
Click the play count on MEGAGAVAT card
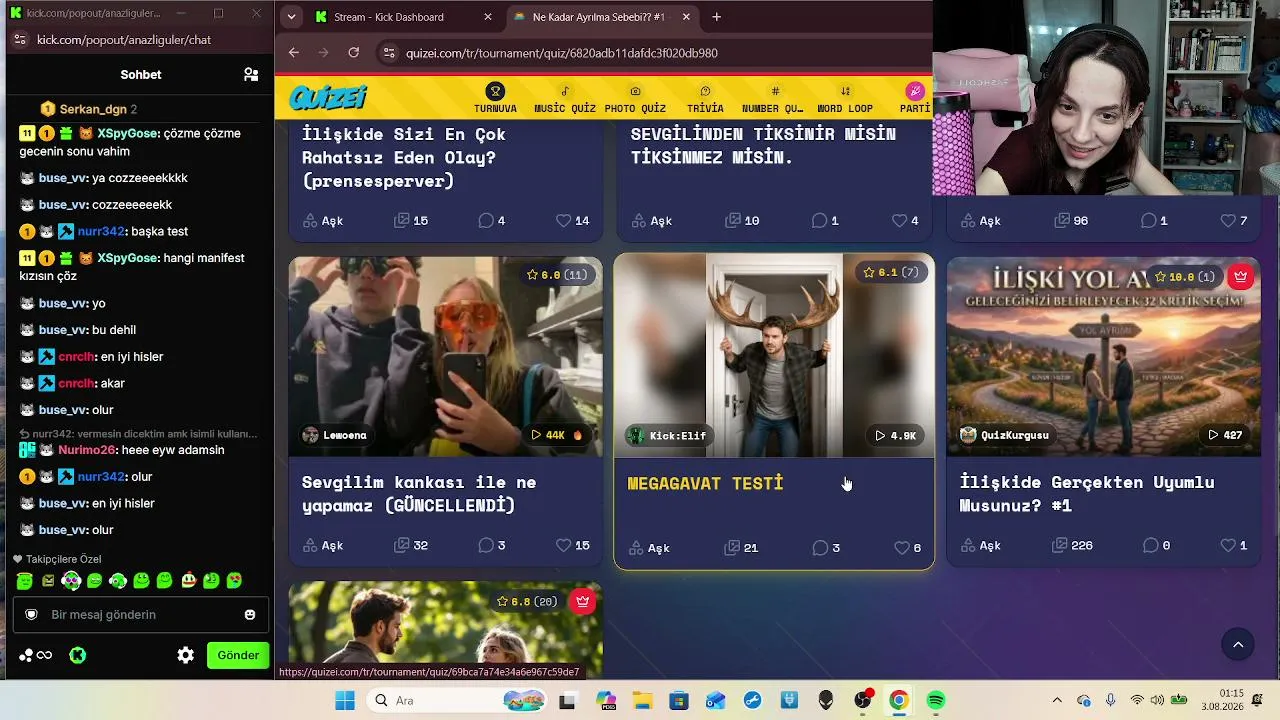tap(895, 435)
